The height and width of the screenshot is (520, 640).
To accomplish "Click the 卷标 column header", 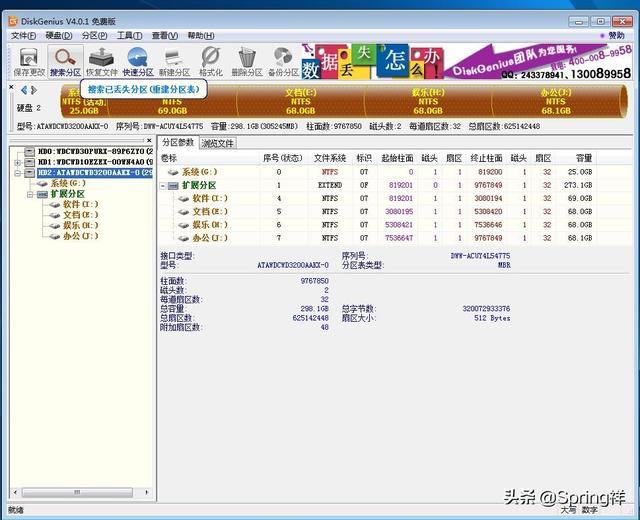I will 209,158.
